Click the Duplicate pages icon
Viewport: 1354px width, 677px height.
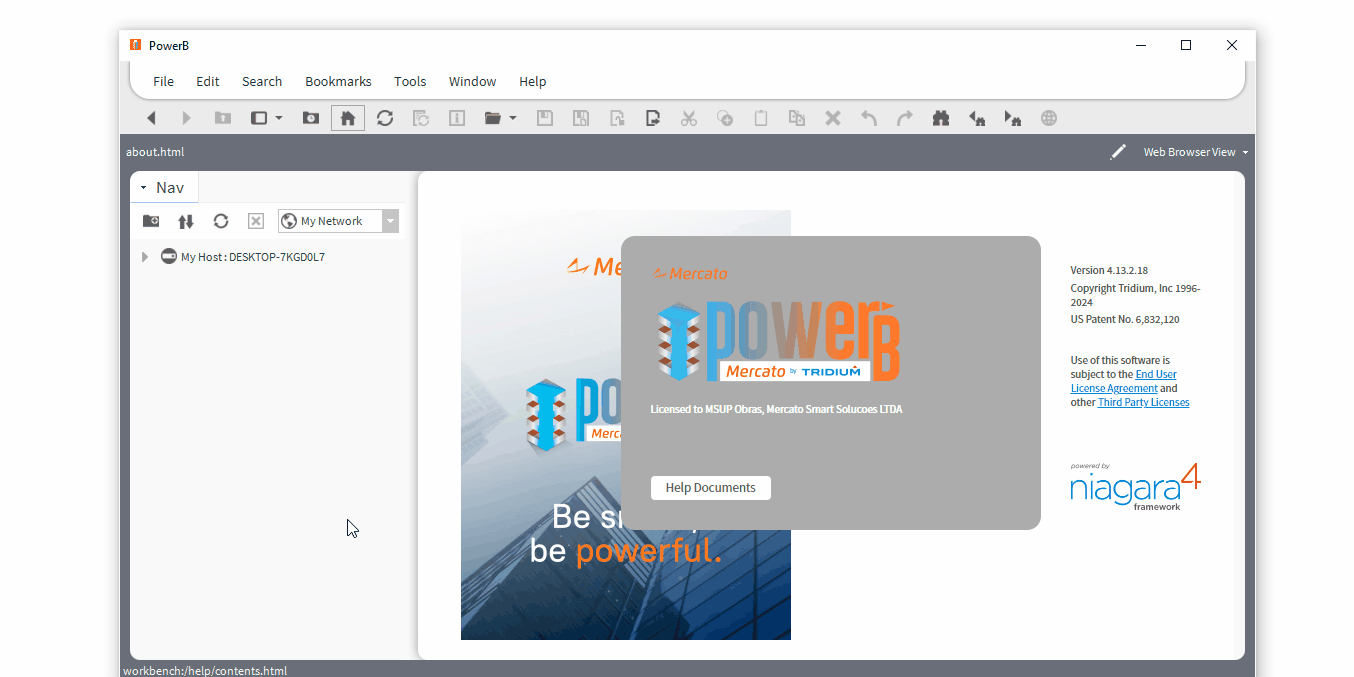point(797,118)
